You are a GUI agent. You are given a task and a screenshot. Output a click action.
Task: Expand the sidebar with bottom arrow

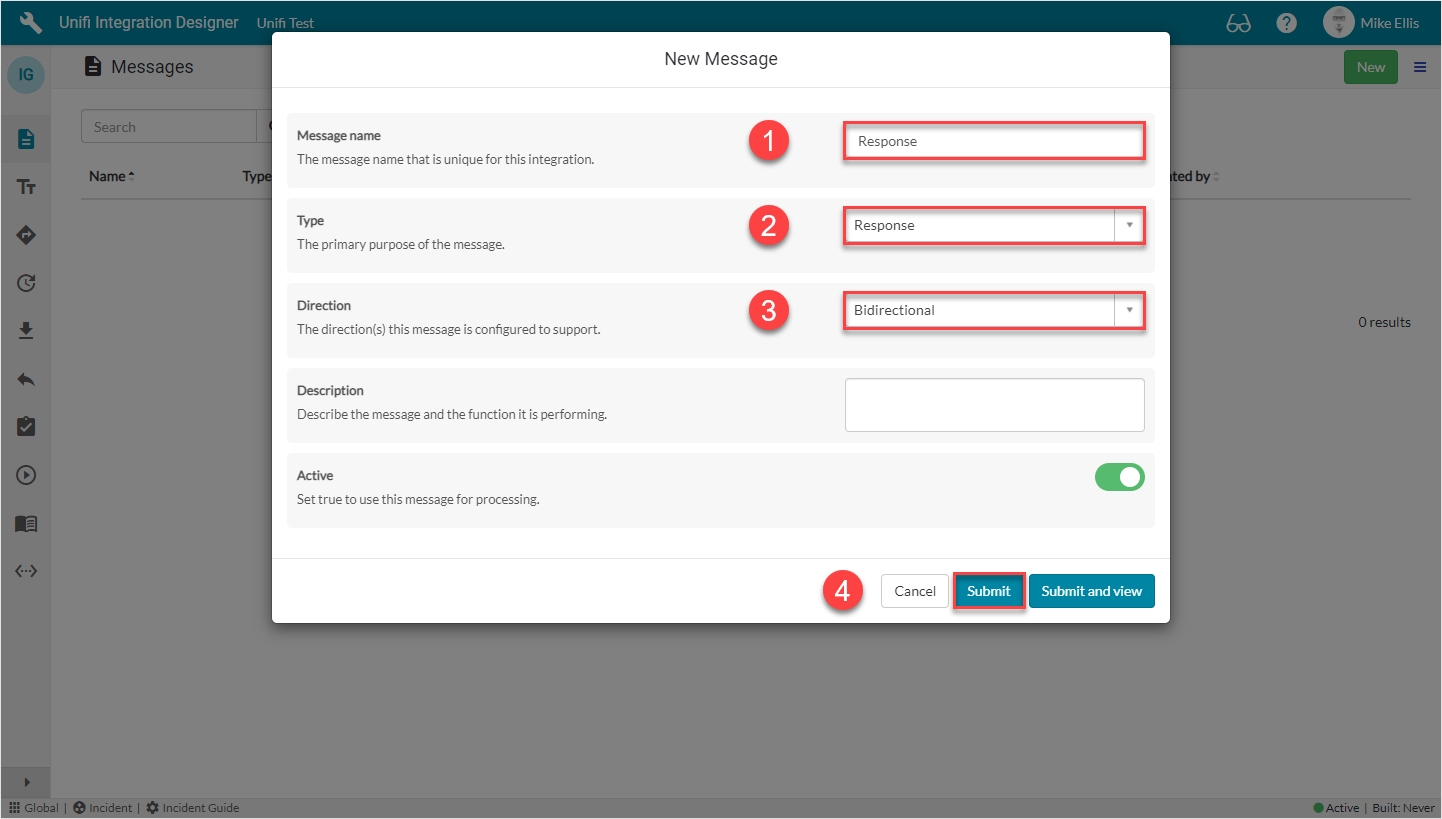click(x=26, y=782)
